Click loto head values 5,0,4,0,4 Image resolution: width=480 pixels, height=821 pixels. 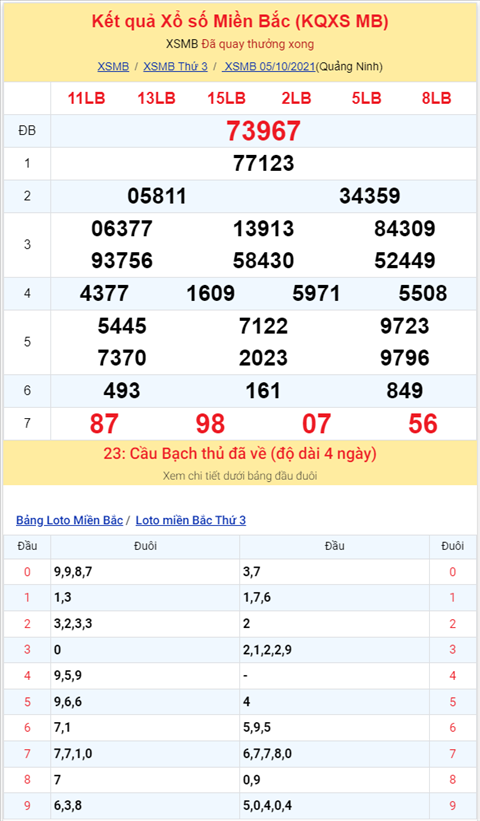[x=267, y=805]
